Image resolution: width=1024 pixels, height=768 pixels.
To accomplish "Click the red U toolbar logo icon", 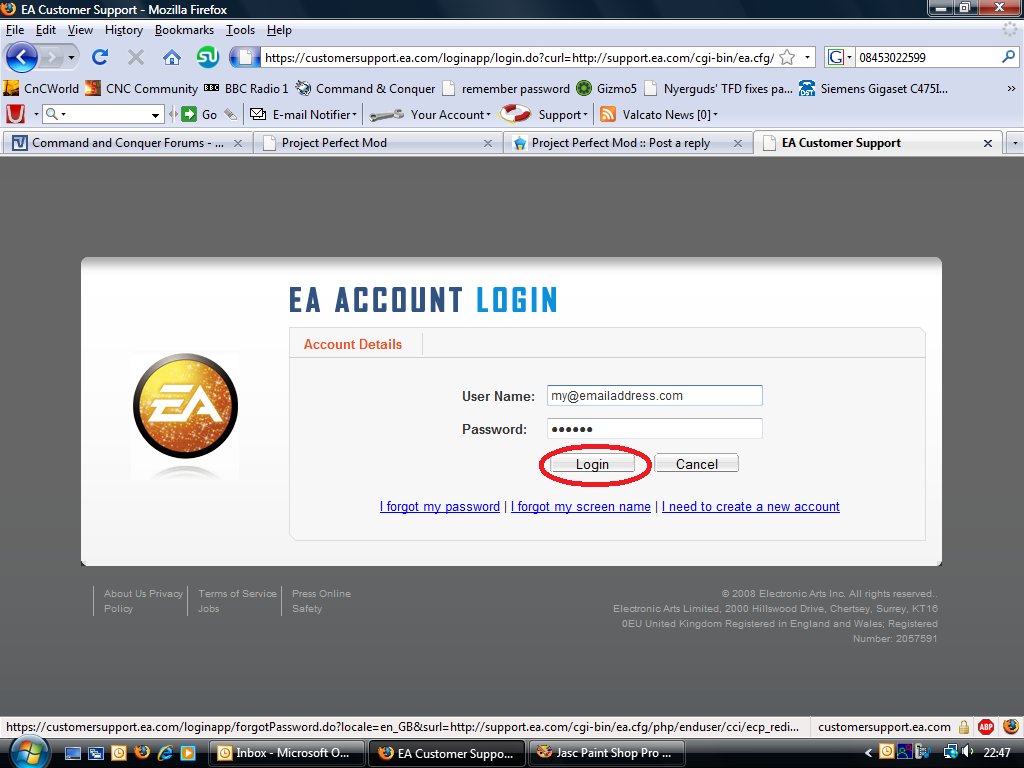I will click(16, 114).
